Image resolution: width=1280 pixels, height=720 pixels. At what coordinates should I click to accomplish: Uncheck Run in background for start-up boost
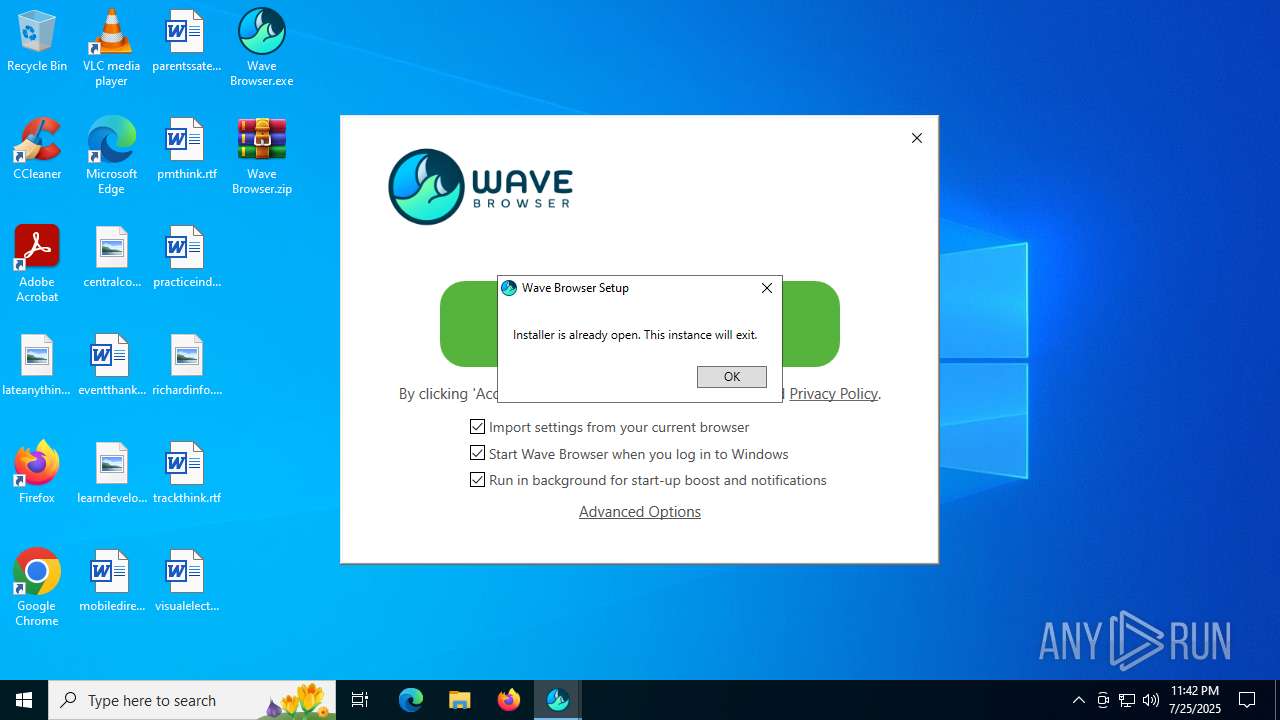pos(477,480)
